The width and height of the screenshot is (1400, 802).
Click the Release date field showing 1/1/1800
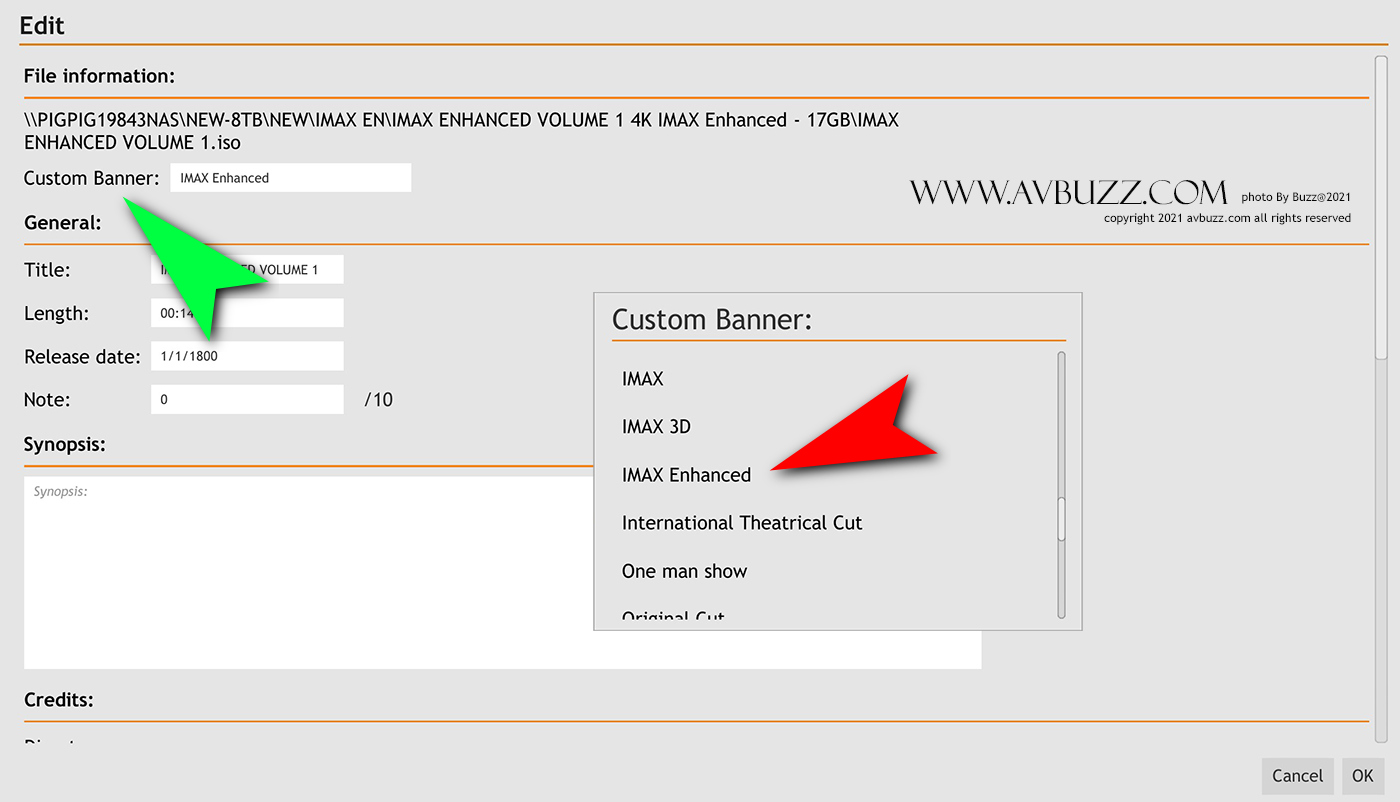(247, 356)
